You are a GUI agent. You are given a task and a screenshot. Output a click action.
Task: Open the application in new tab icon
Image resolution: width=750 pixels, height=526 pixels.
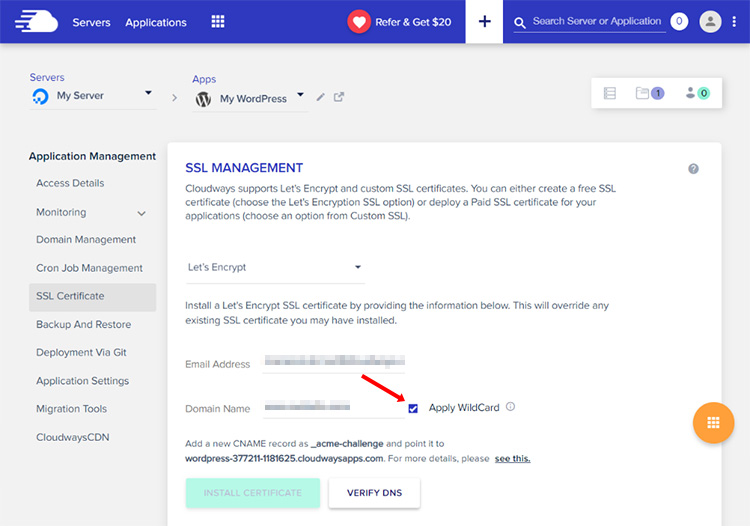[x=339, y=97]
